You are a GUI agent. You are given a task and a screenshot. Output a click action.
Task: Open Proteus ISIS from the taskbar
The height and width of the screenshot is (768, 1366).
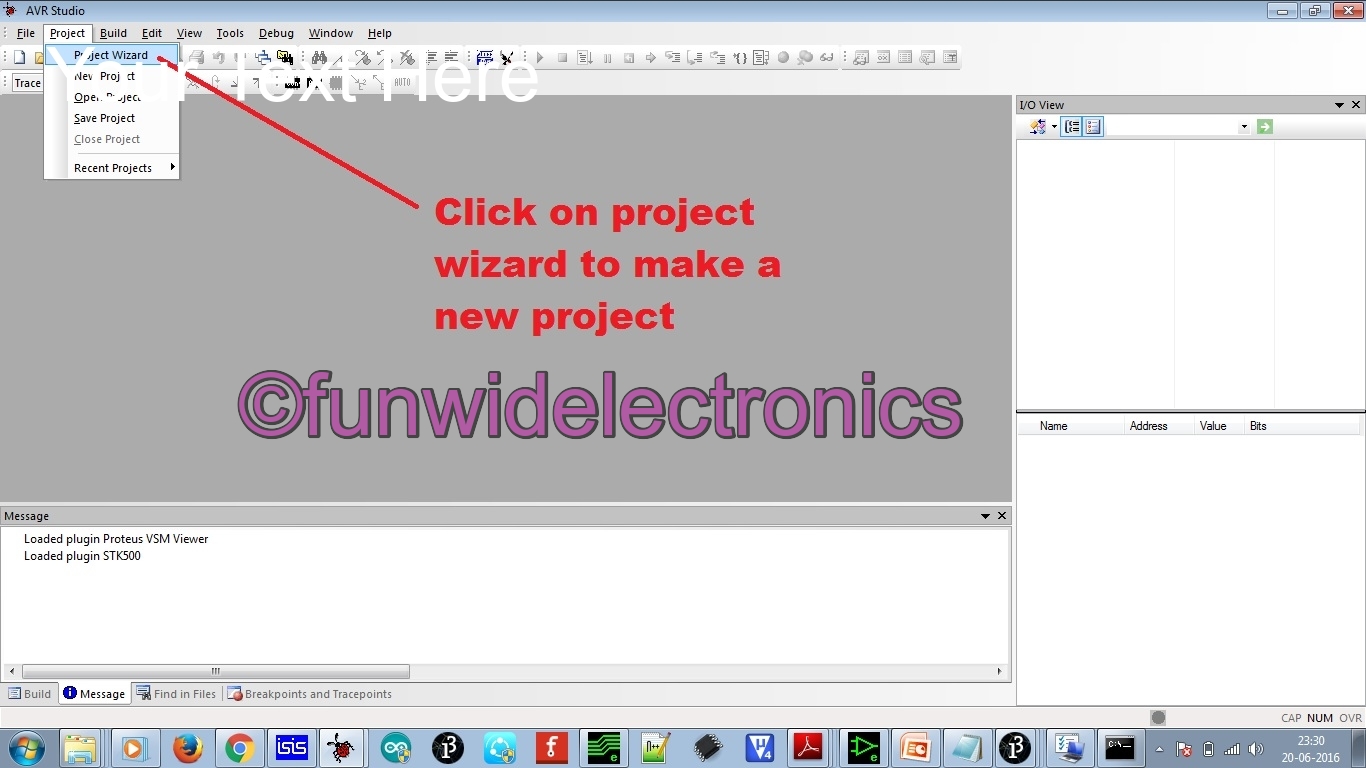(291, 748)
